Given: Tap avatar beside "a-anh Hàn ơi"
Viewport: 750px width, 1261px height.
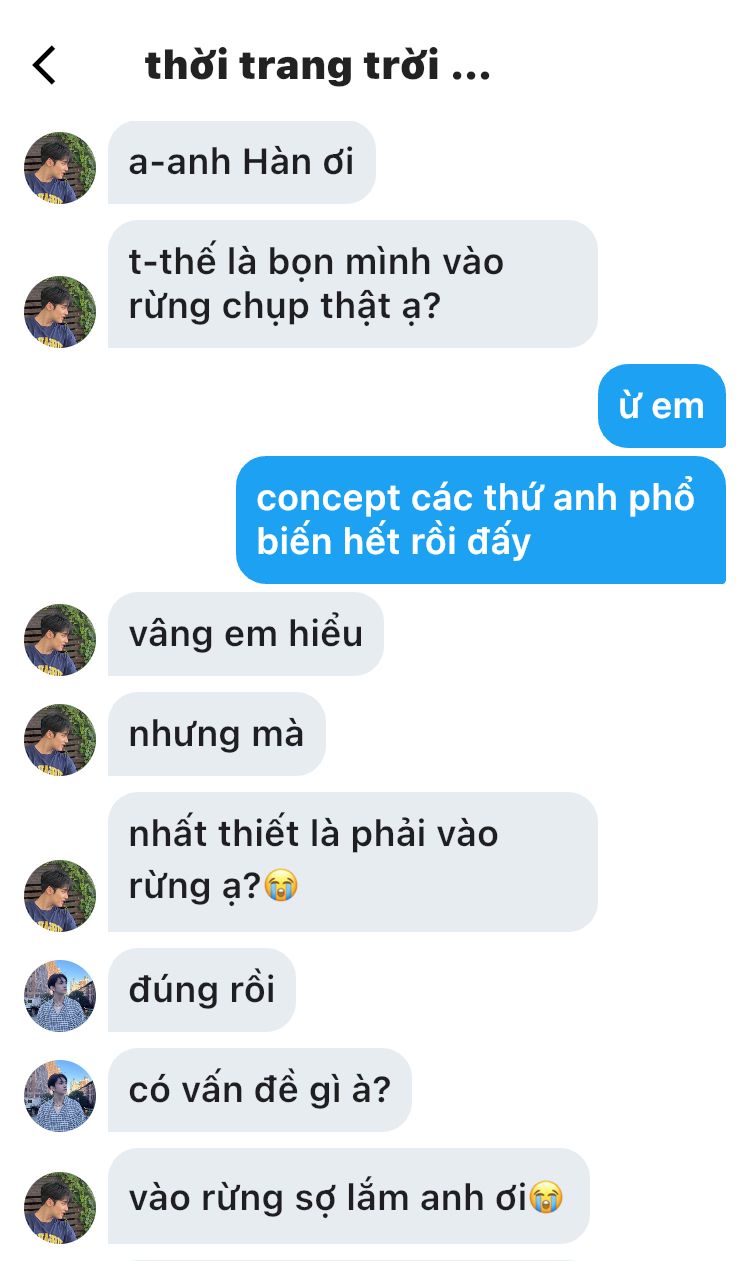Looking at the screenshot, I should (60, 168).
